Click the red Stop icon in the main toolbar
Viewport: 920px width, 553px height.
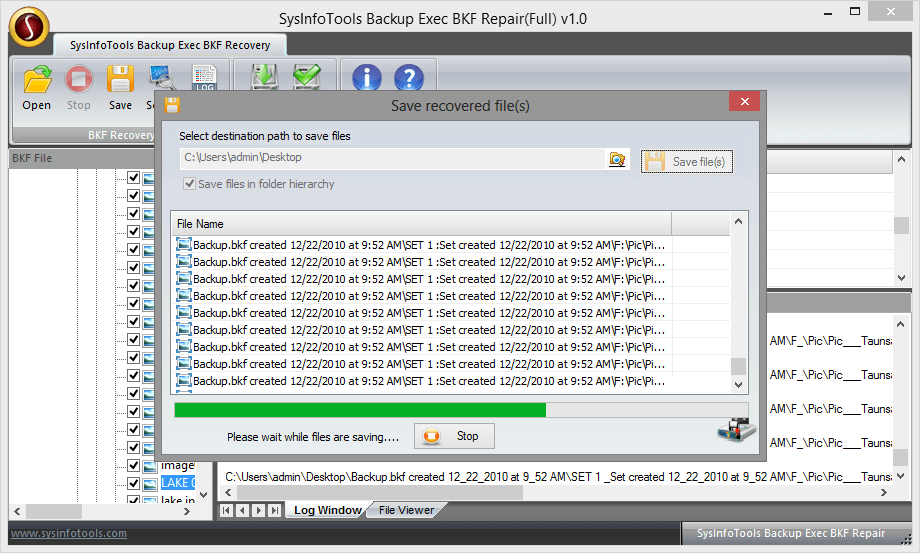click(79, 79)
